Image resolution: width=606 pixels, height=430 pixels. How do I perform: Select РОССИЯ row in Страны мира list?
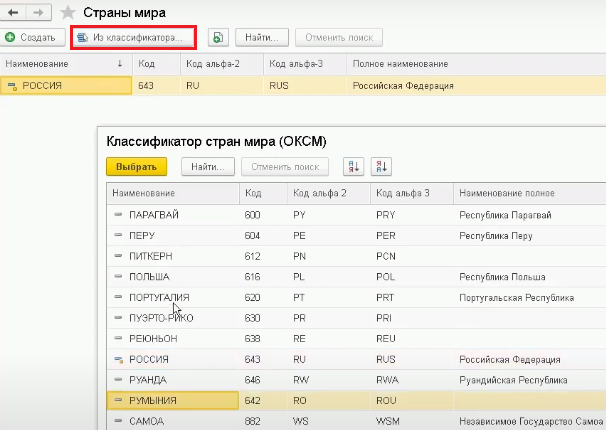click(x=303, y=85)
